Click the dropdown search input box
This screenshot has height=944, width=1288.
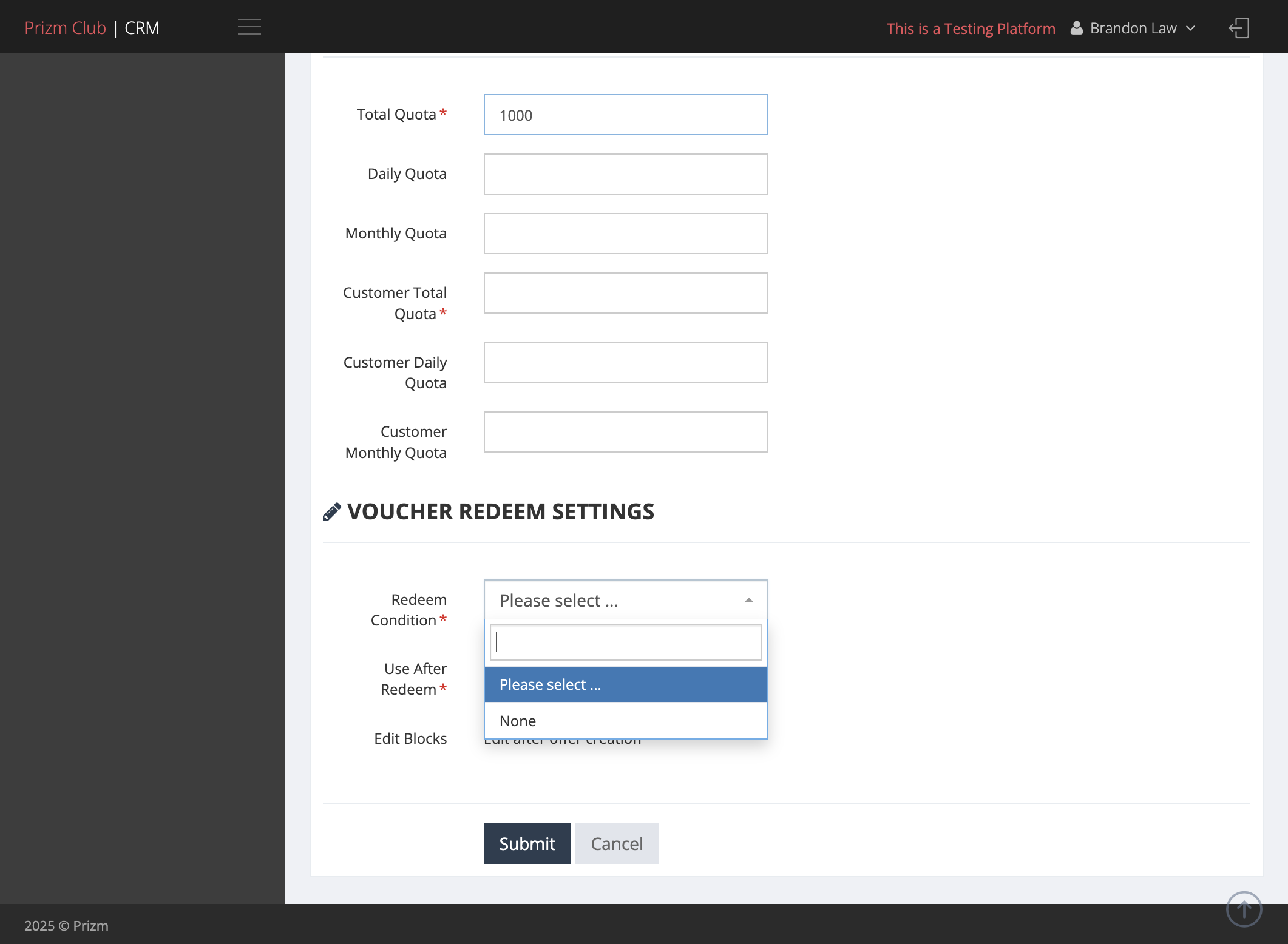626,642
